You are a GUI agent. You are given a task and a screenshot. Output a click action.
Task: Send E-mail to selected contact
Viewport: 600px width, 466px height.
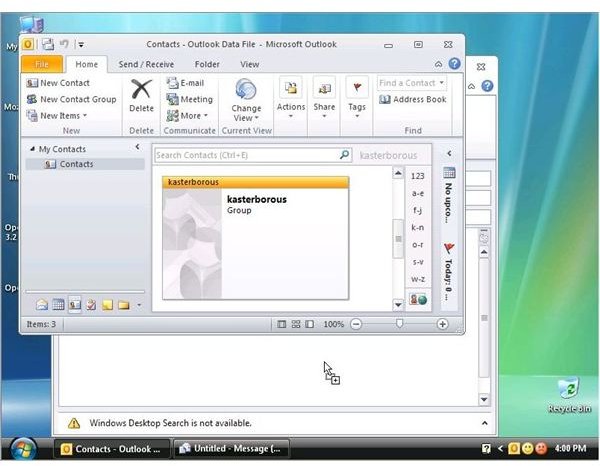click(186, 83)
